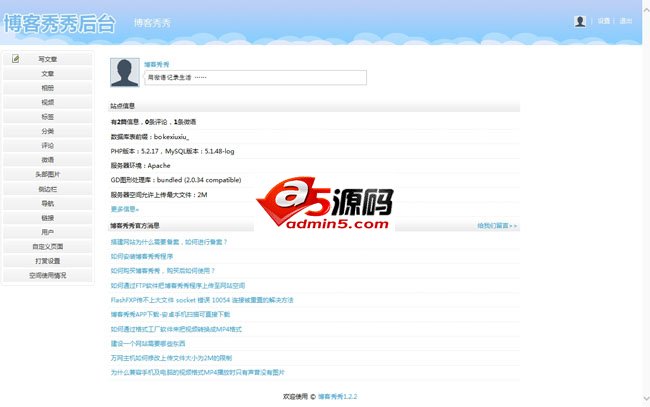650x407 pixels.
Task: Open the 链接 links menu item
Action: pos(48,218)
